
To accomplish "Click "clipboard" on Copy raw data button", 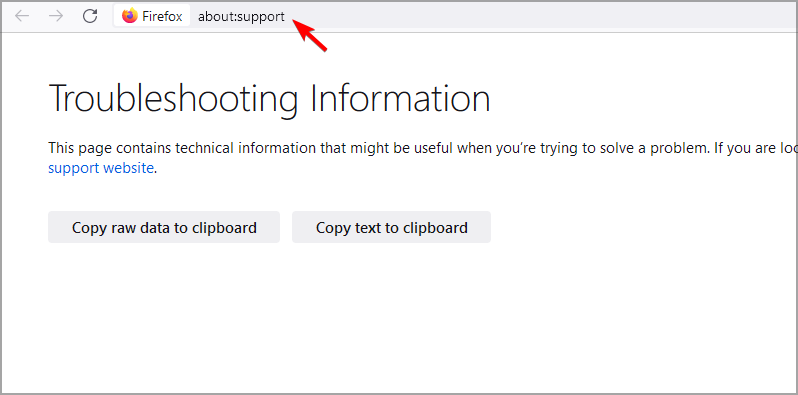I will [224, 228].
